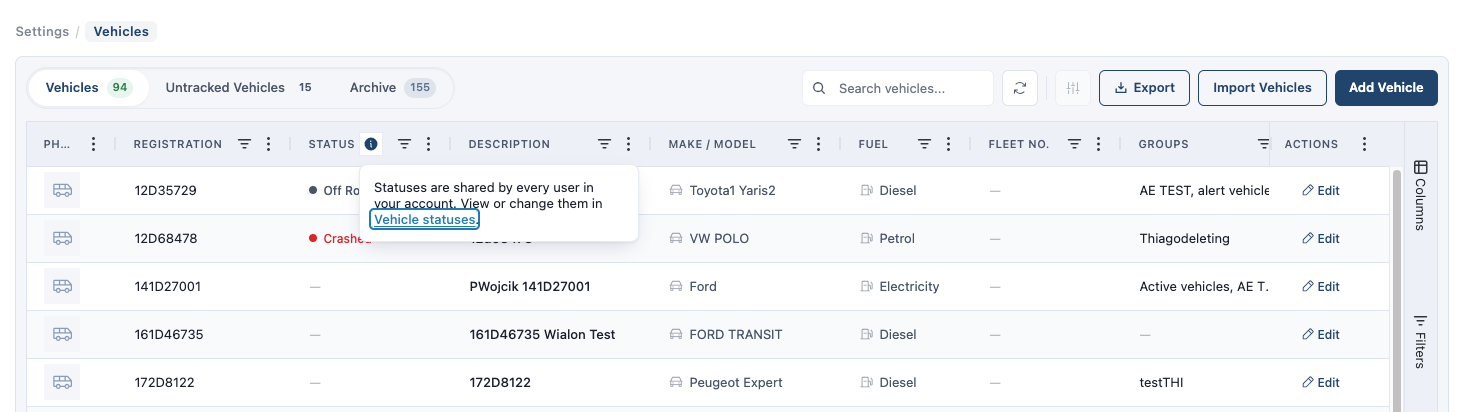Go to Settings breadcrumb
This screenshot has height=412, width=1471.
tap(42, 32)
